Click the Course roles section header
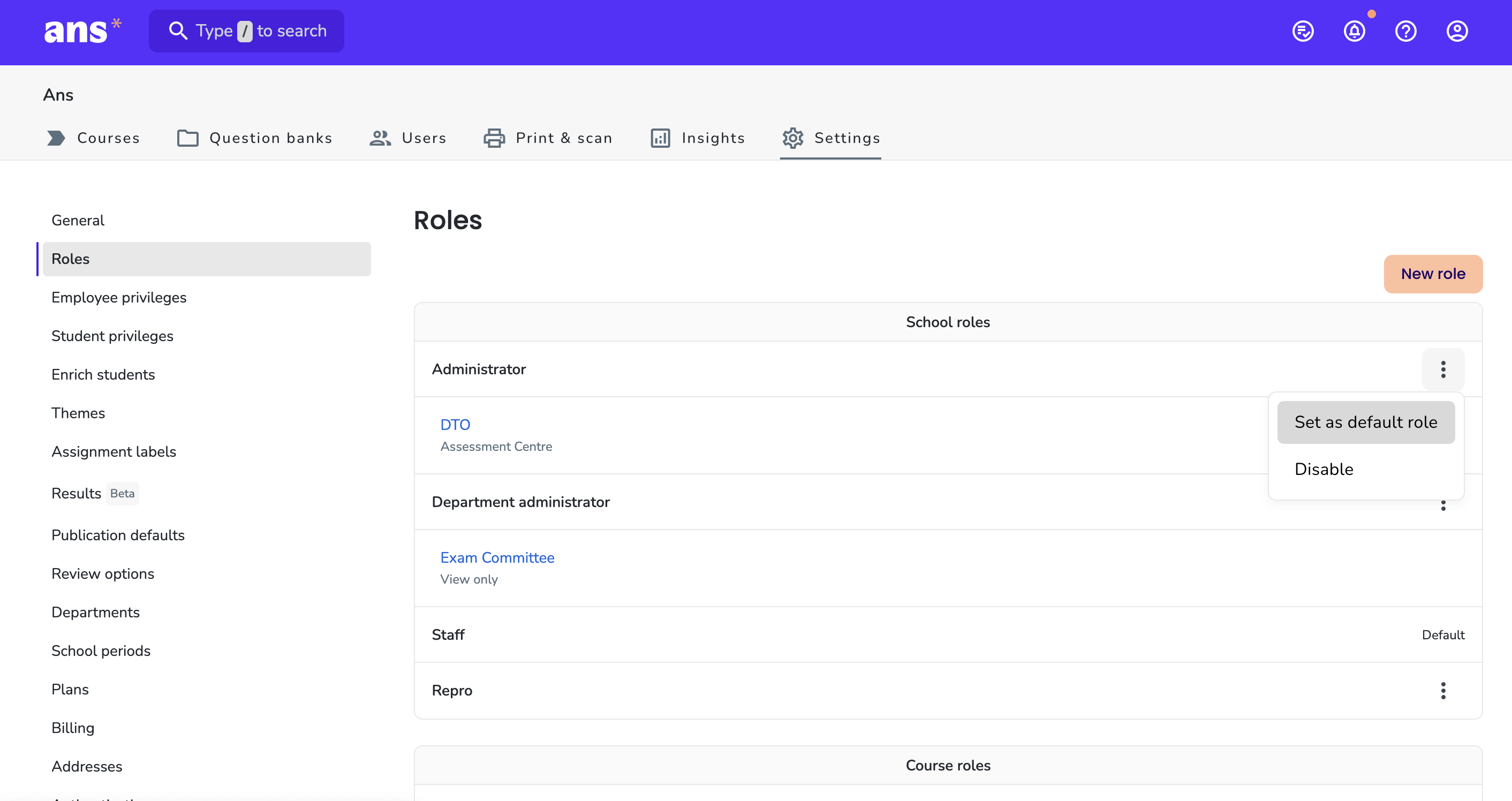Image resolution: width=1512 pixels, height=801 pixels. coord(948,765)
